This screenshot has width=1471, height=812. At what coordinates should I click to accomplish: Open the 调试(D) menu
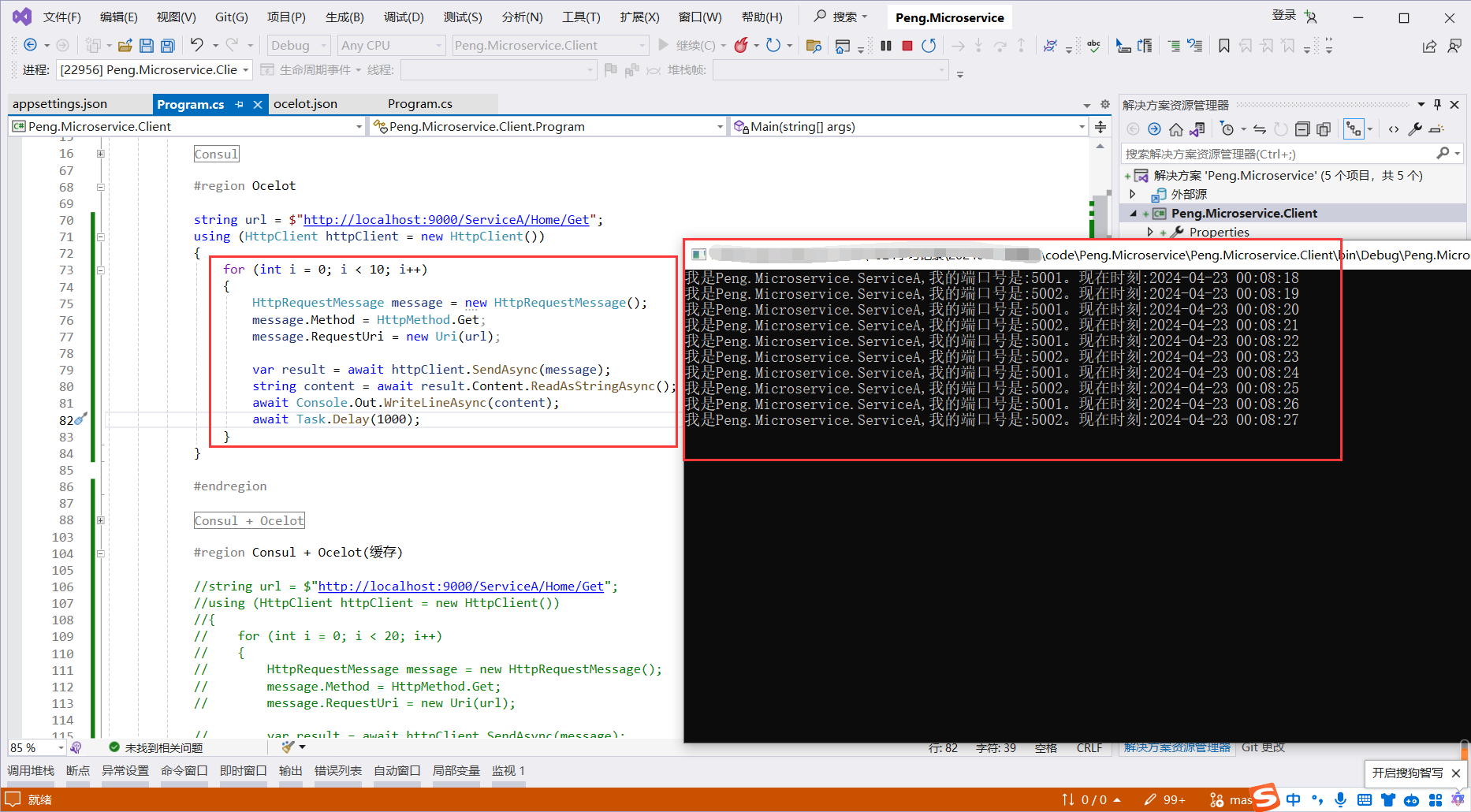[x=403, y=17]
